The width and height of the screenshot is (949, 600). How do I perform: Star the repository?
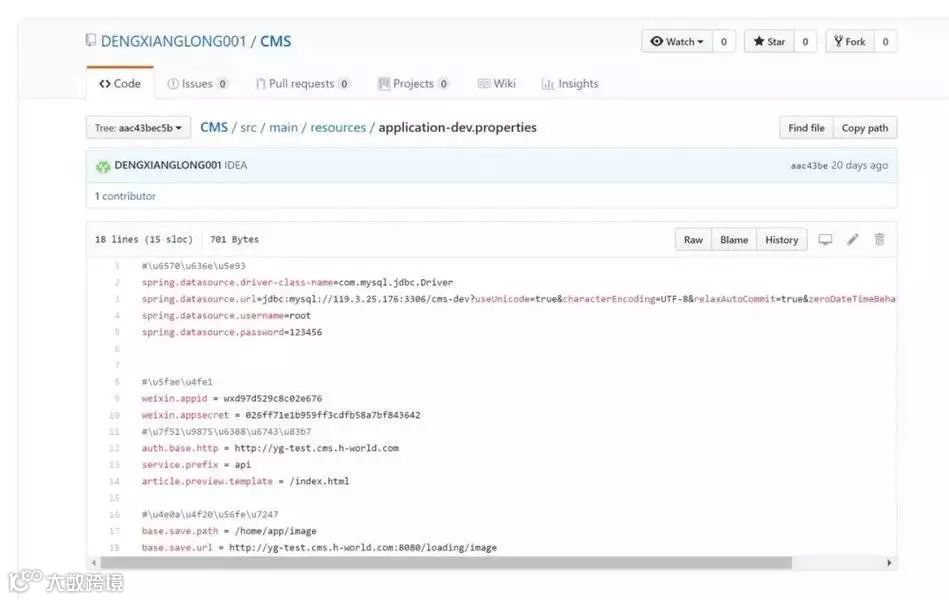769,42
